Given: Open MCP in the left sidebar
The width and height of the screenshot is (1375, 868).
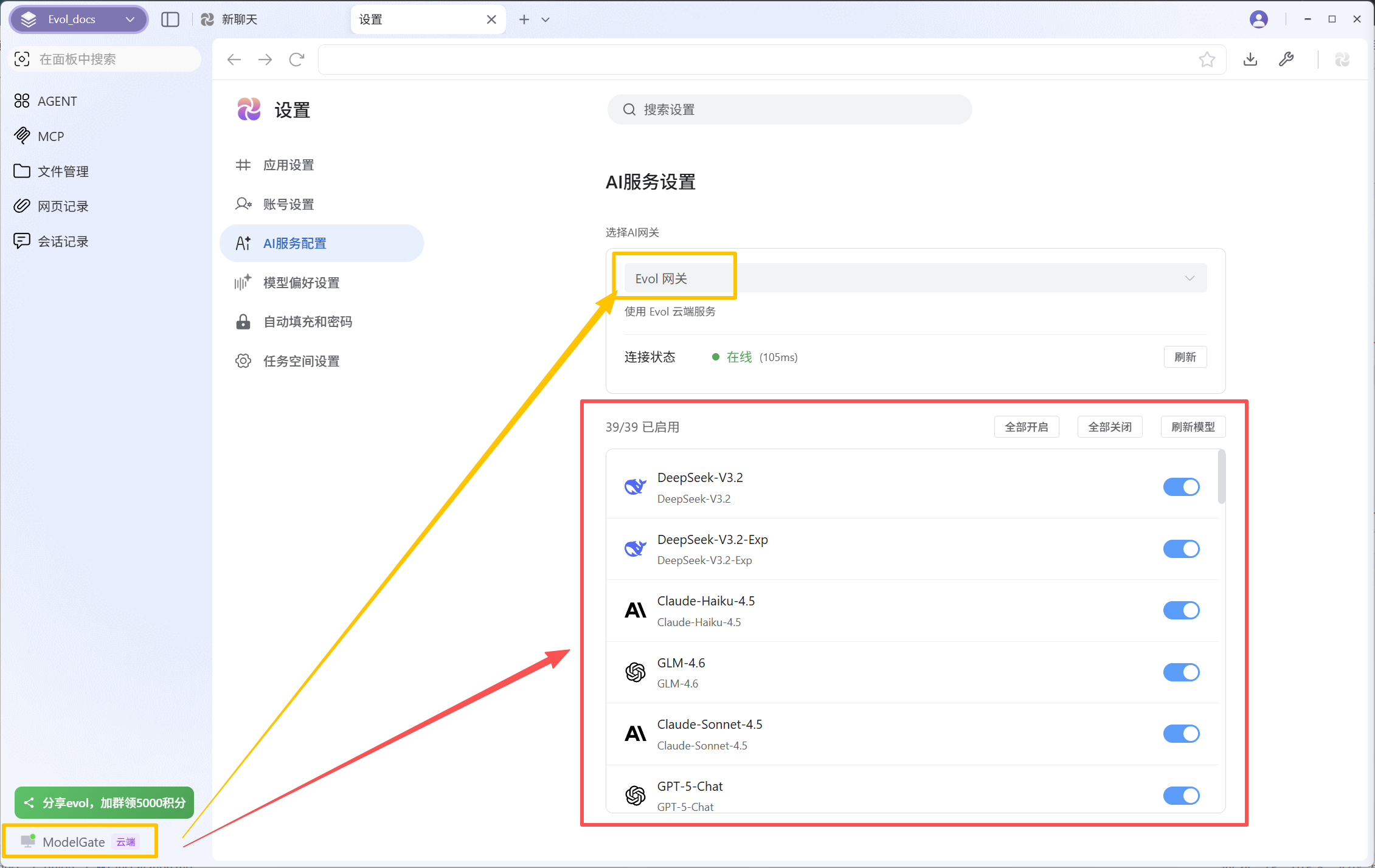Looking at the screenshot, I should tap(50, 136).
